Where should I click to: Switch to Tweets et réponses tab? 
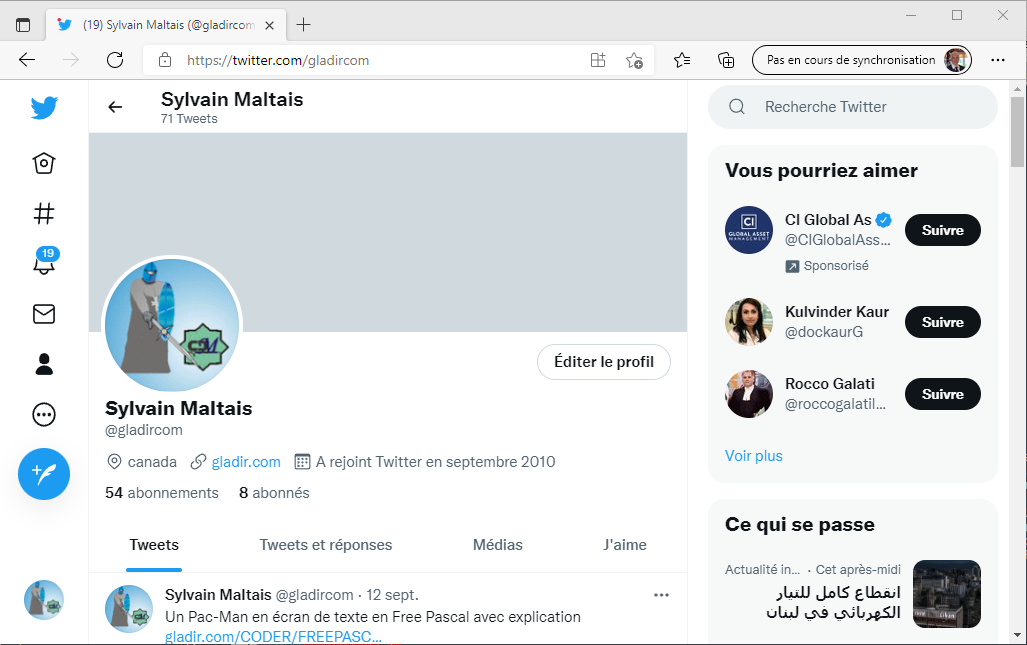coord(326,545)
